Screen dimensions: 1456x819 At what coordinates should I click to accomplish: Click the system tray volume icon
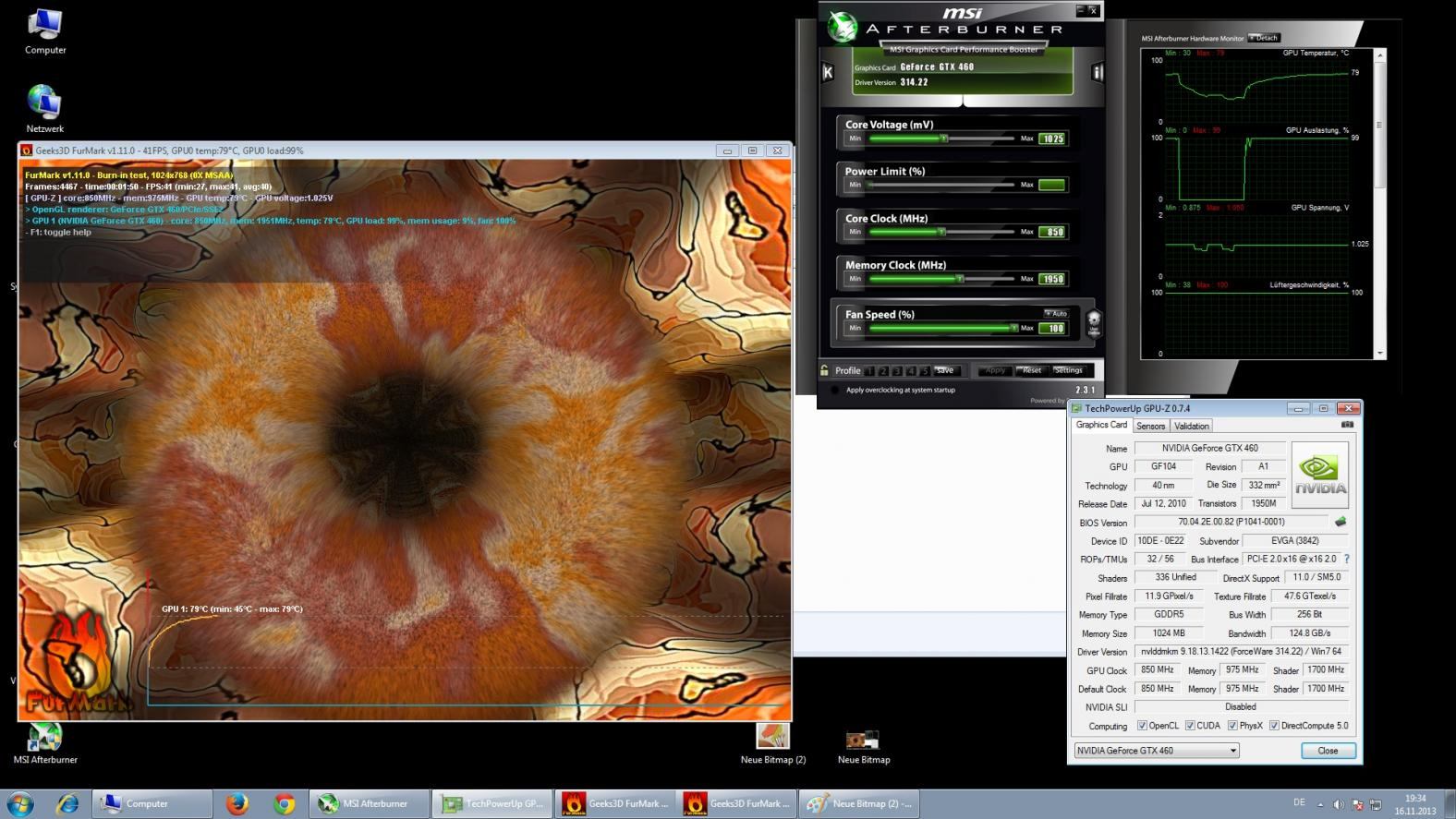pyautogui.click(x=1338, y=804)
